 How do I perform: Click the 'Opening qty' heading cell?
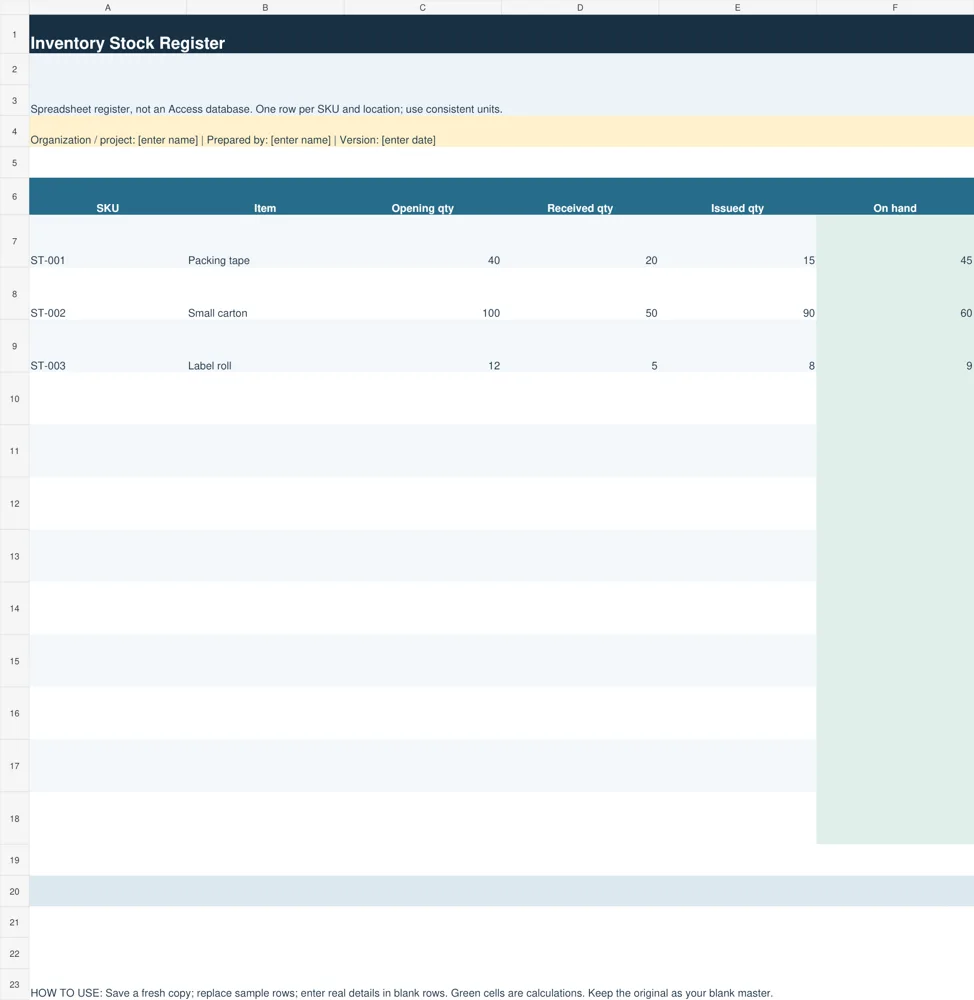[422, 196]
